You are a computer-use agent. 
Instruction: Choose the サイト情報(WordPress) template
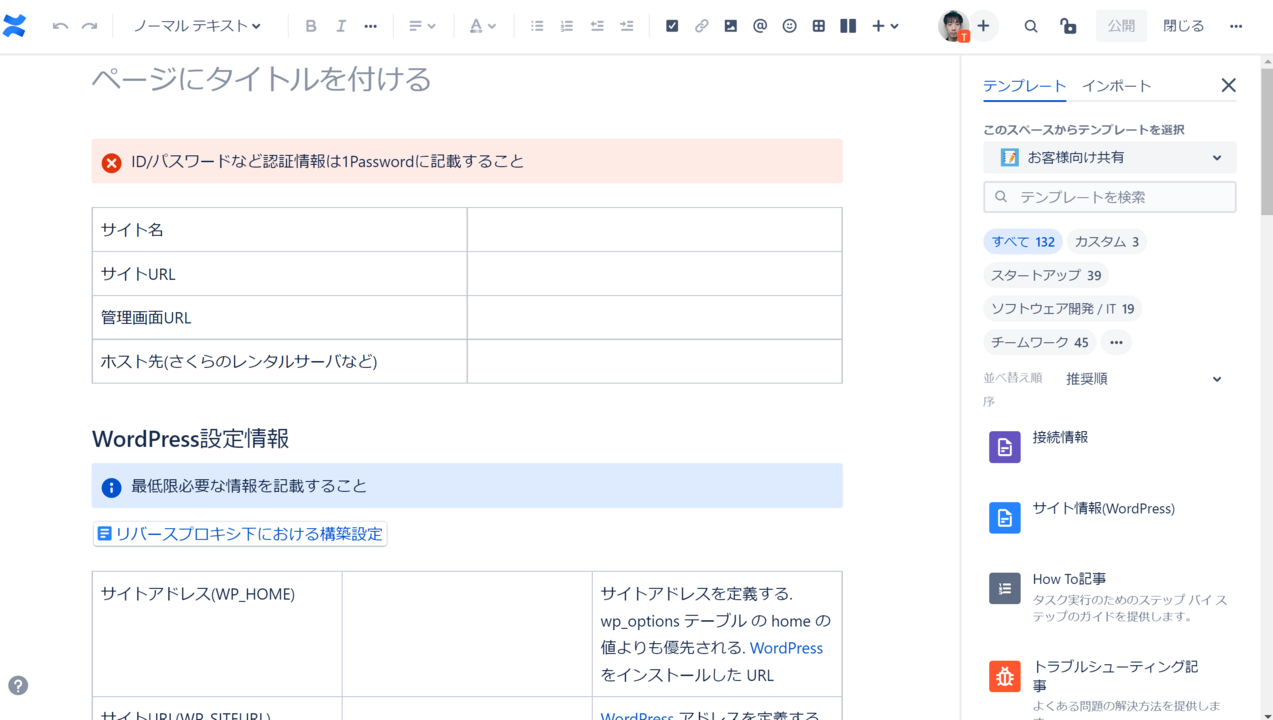point(1110,517)
